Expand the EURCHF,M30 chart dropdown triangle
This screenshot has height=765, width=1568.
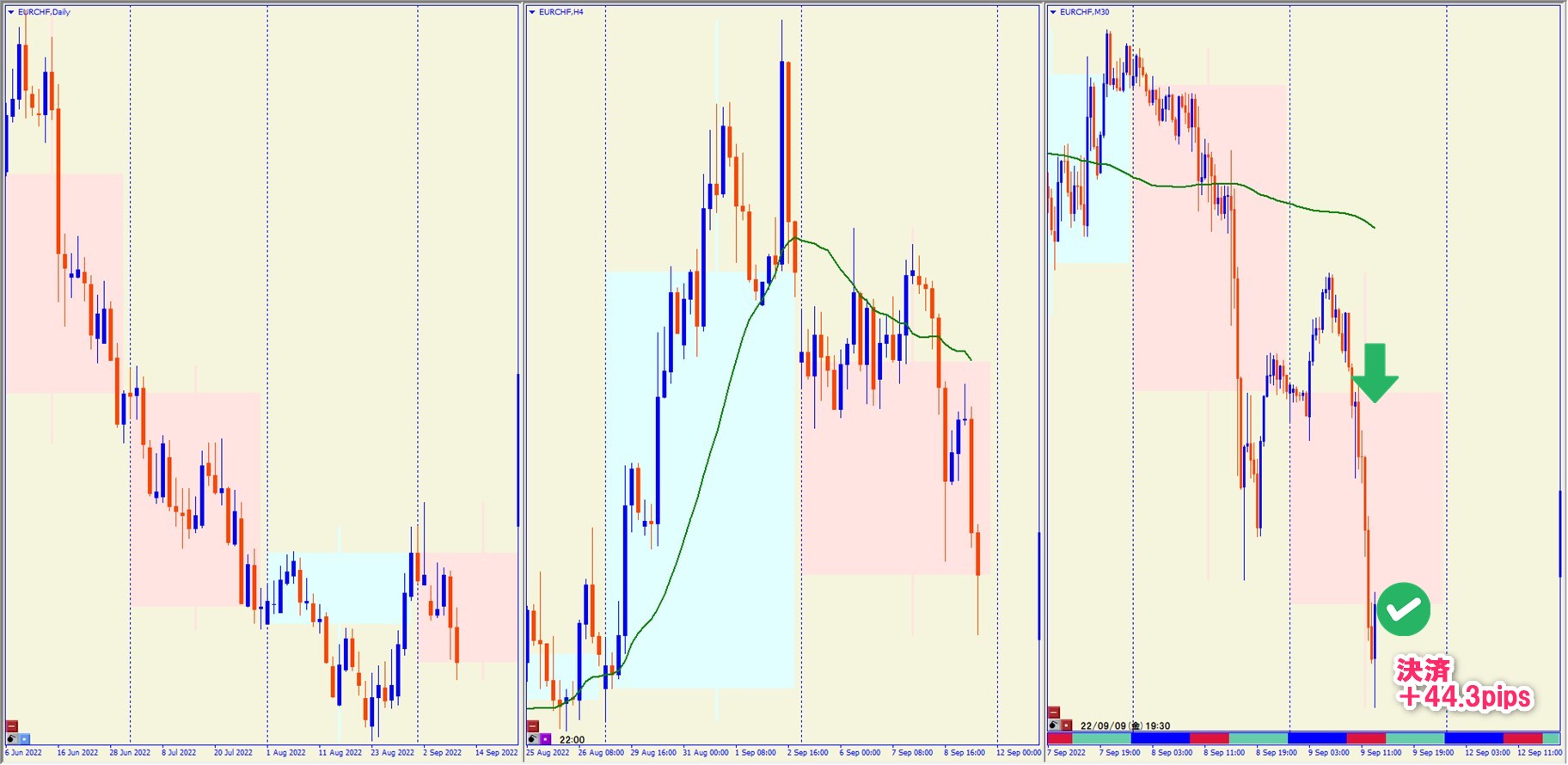pos(1053,12)
